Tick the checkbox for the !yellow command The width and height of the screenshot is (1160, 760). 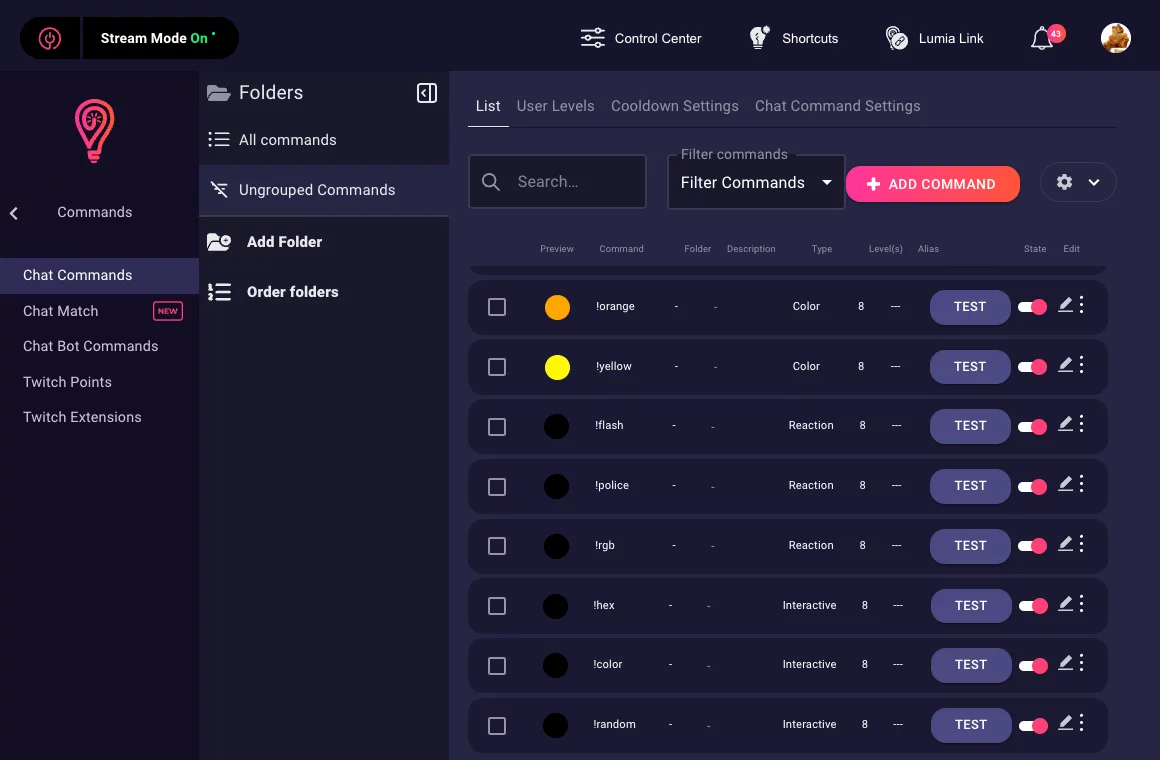pyautogui.click(x=497, y=367)
